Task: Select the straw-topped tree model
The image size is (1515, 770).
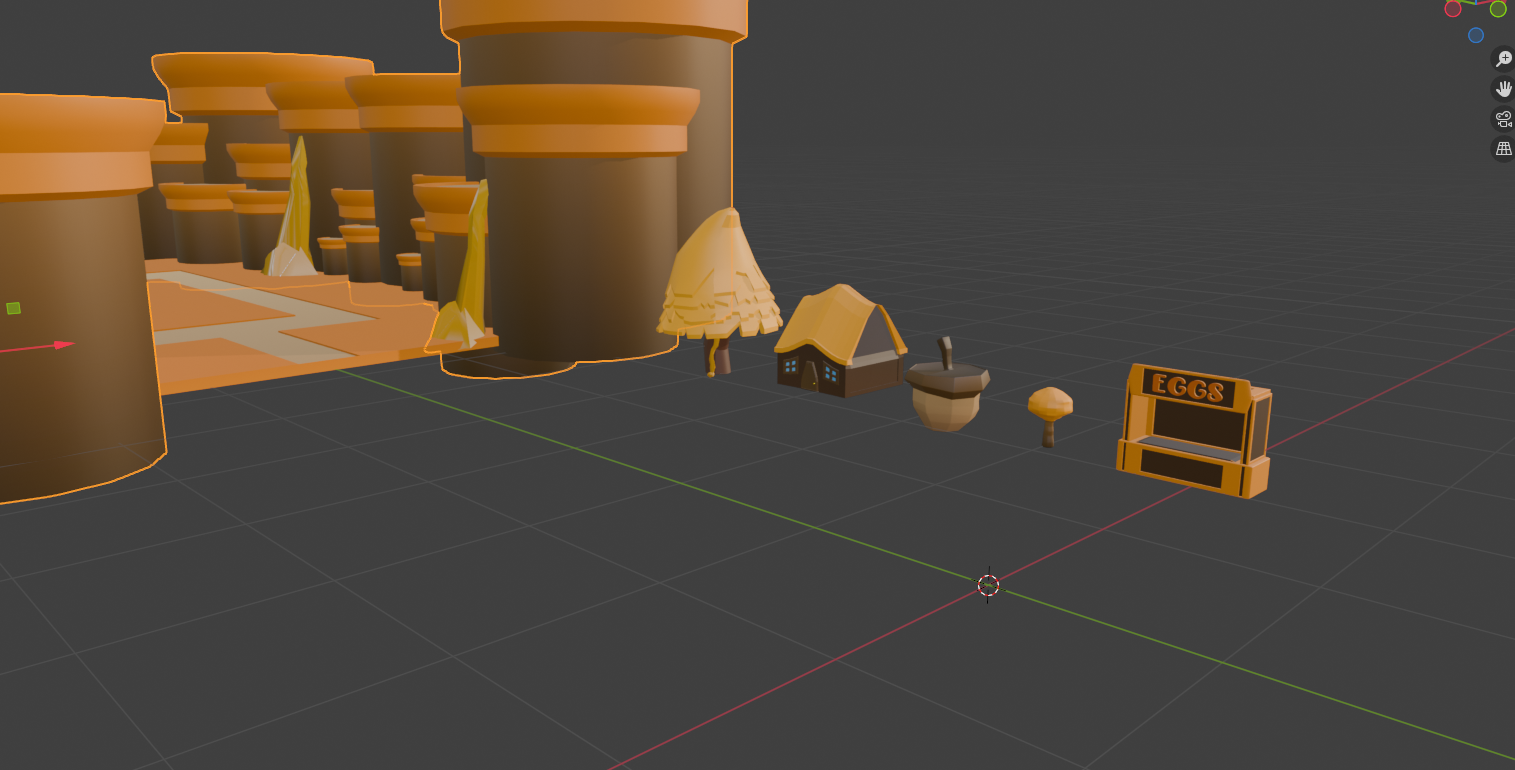Action: 719,290
